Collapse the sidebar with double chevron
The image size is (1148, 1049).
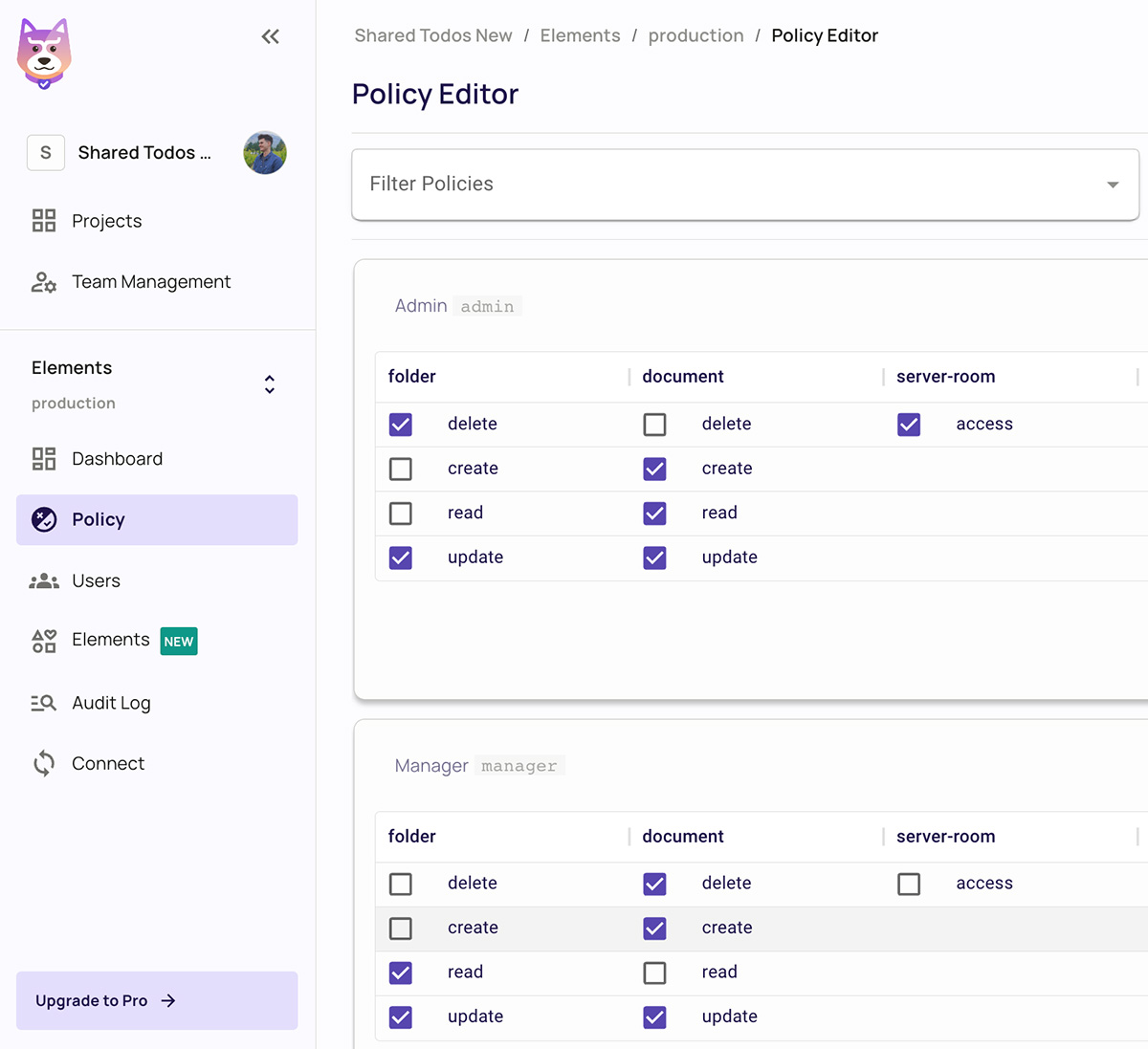(271, 36)
